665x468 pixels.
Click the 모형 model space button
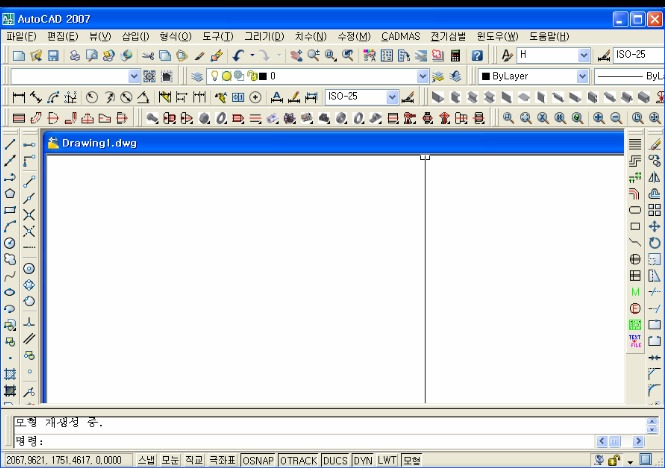(x=411, y=460)
